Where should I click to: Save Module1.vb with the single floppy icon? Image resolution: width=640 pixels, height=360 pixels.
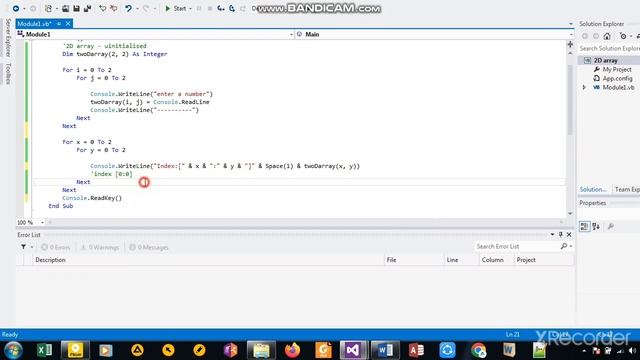[x=76, y=8]
